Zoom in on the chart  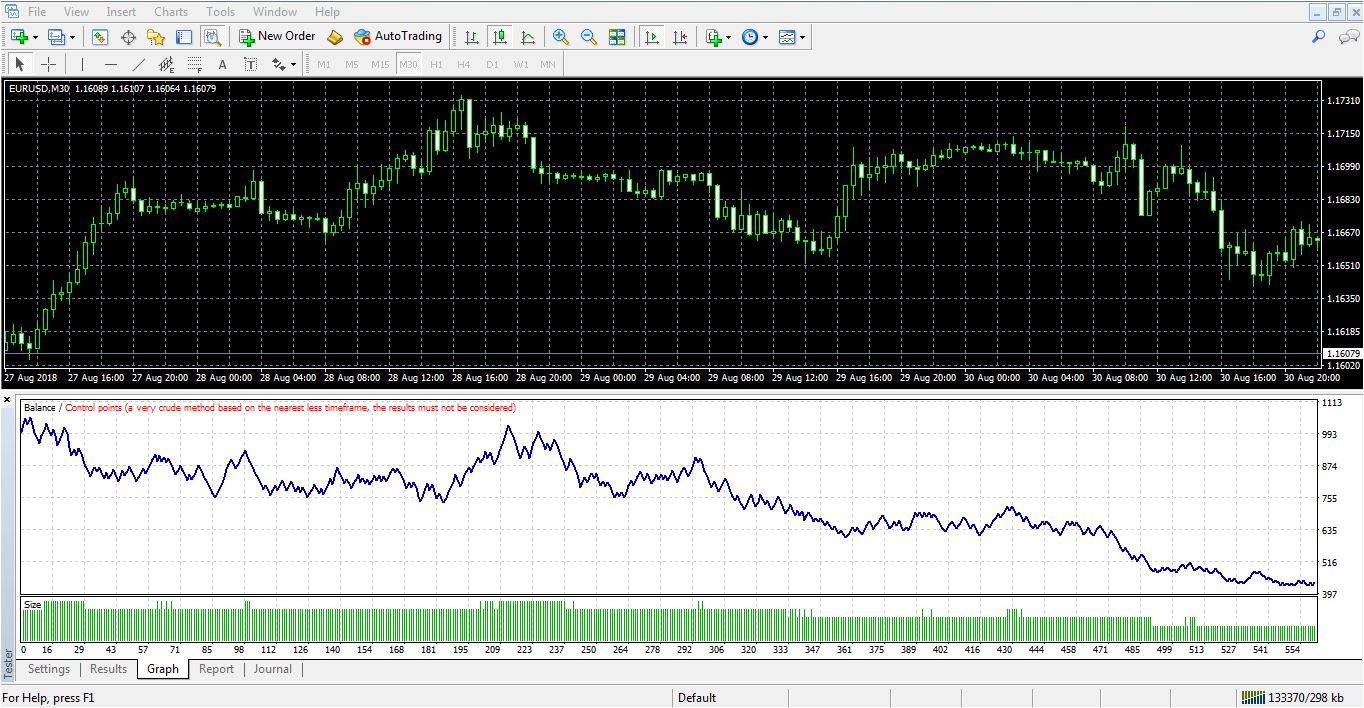561,37
